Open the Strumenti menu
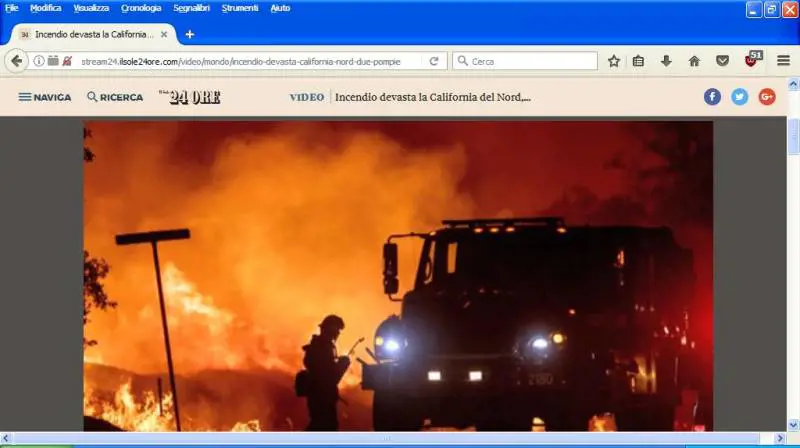This screenshot has width=800, height=448. pyautogui.click(x=240, y=8)
